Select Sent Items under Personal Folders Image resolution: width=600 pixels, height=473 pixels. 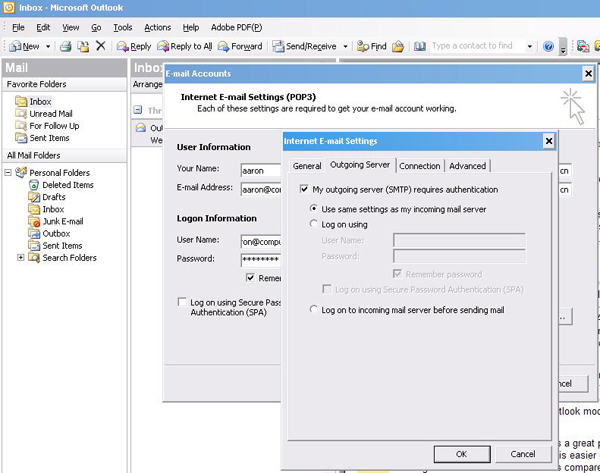[x=55, y=246]
